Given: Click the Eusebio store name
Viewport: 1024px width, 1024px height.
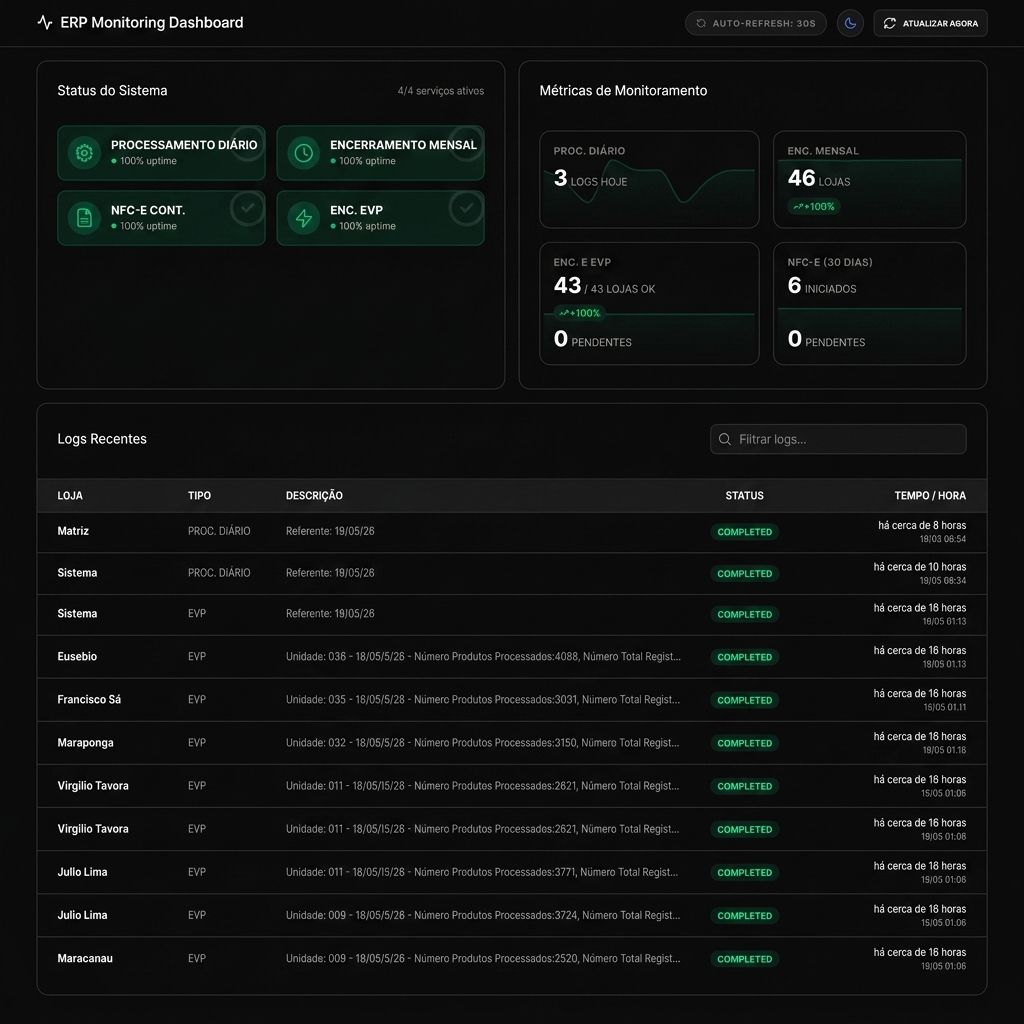Looking at the screenshot, I should [x=77, y=656].
